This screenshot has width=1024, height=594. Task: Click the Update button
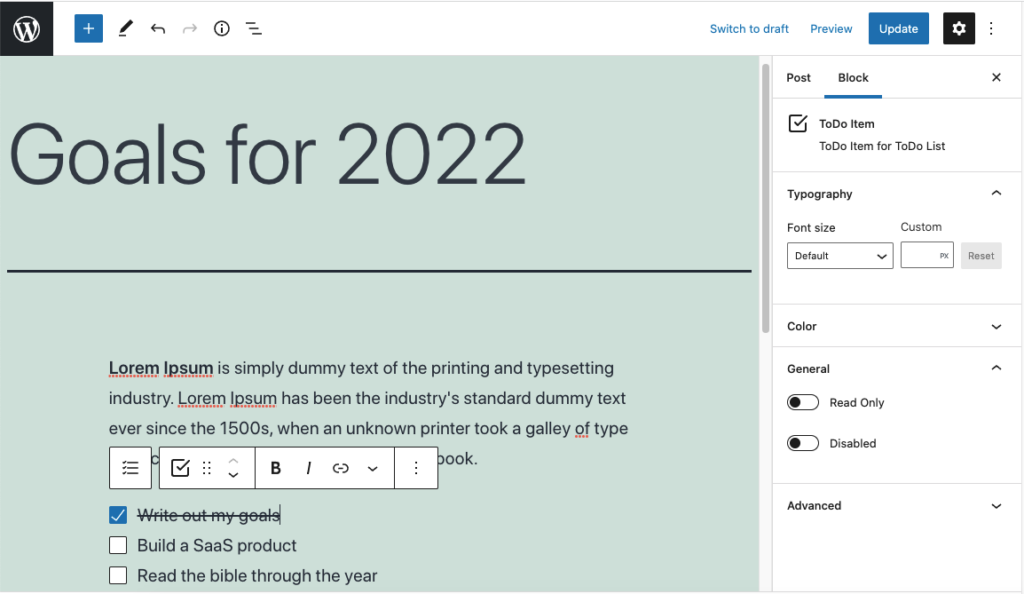coord(899,29)
